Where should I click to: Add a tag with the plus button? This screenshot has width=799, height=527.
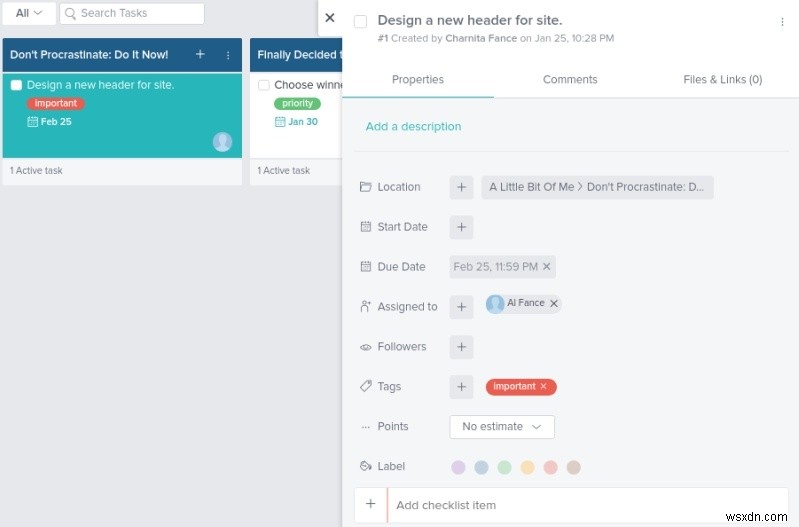coord(461,387)
